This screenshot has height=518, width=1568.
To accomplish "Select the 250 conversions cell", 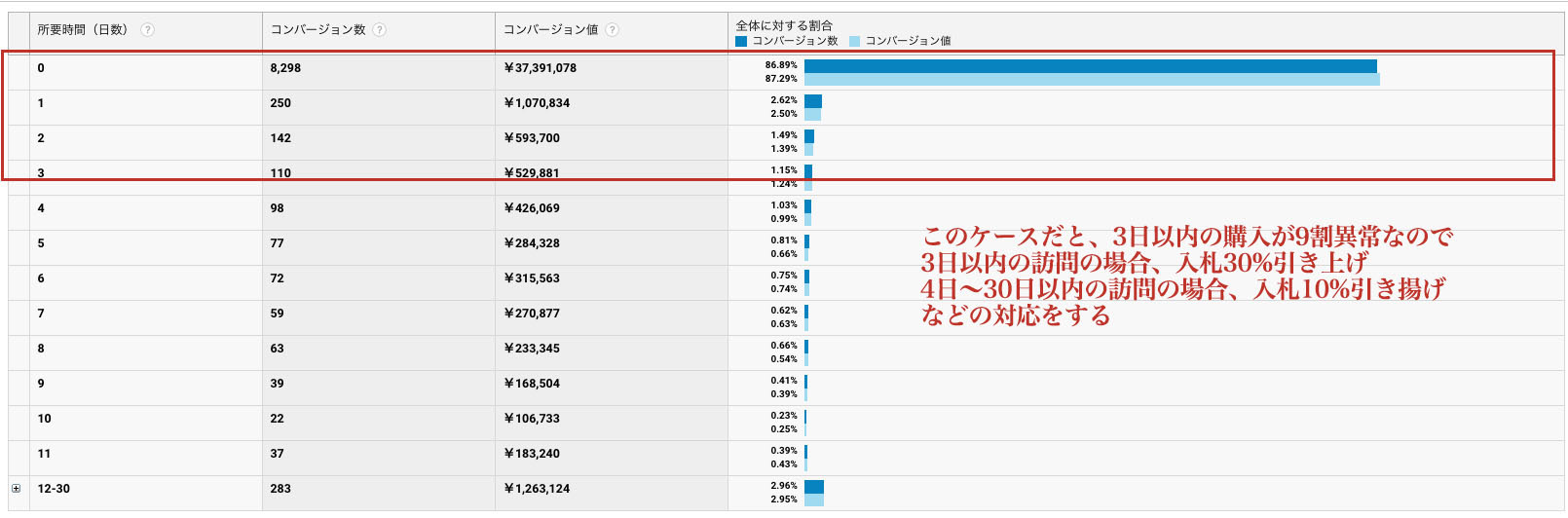I will pos(280,103).
